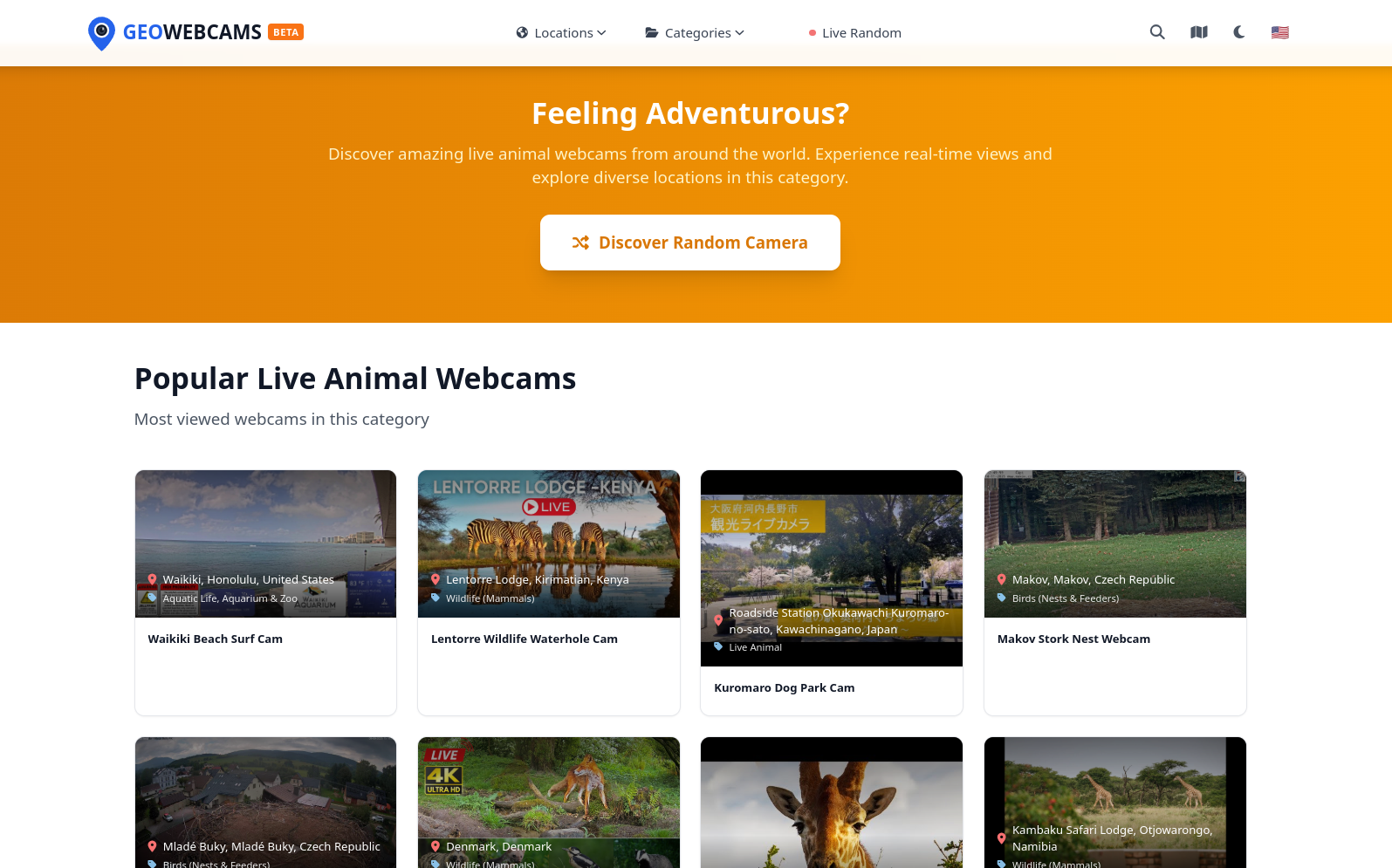The width and height of the screenshot is (1392, 868).
Task: Open Lentorre Wildlife Waterhole Cam link
Action: coord(525,639)
